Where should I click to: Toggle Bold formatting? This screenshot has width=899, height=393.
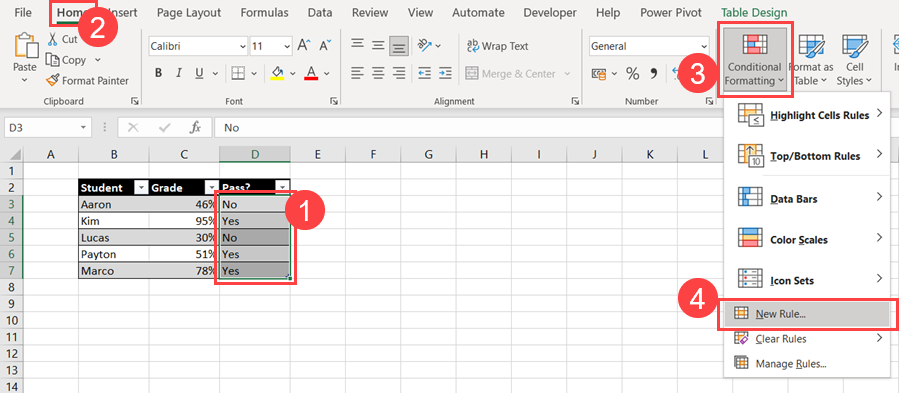click(x=158, y=73)
